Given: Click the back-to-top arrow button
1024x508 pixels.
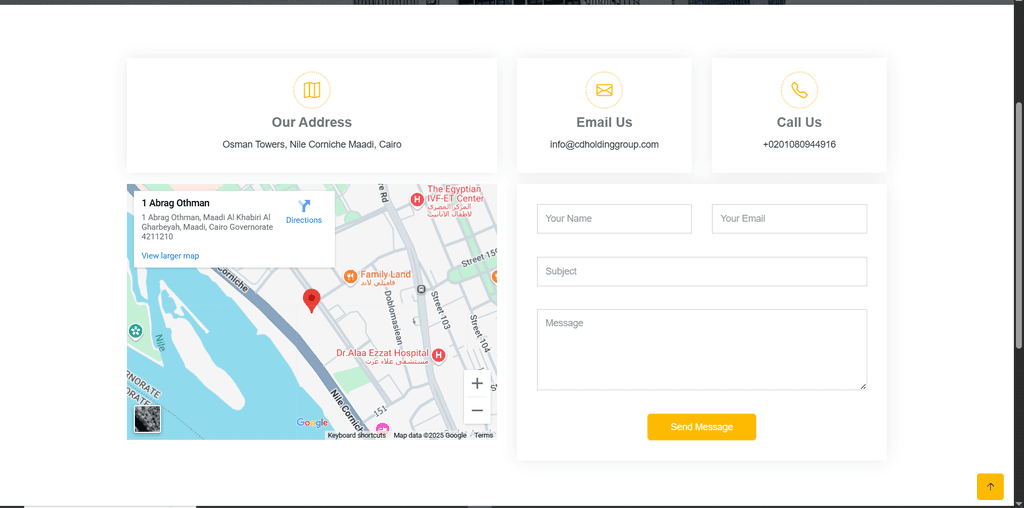Looking at the screenshot, I should 990,486.
